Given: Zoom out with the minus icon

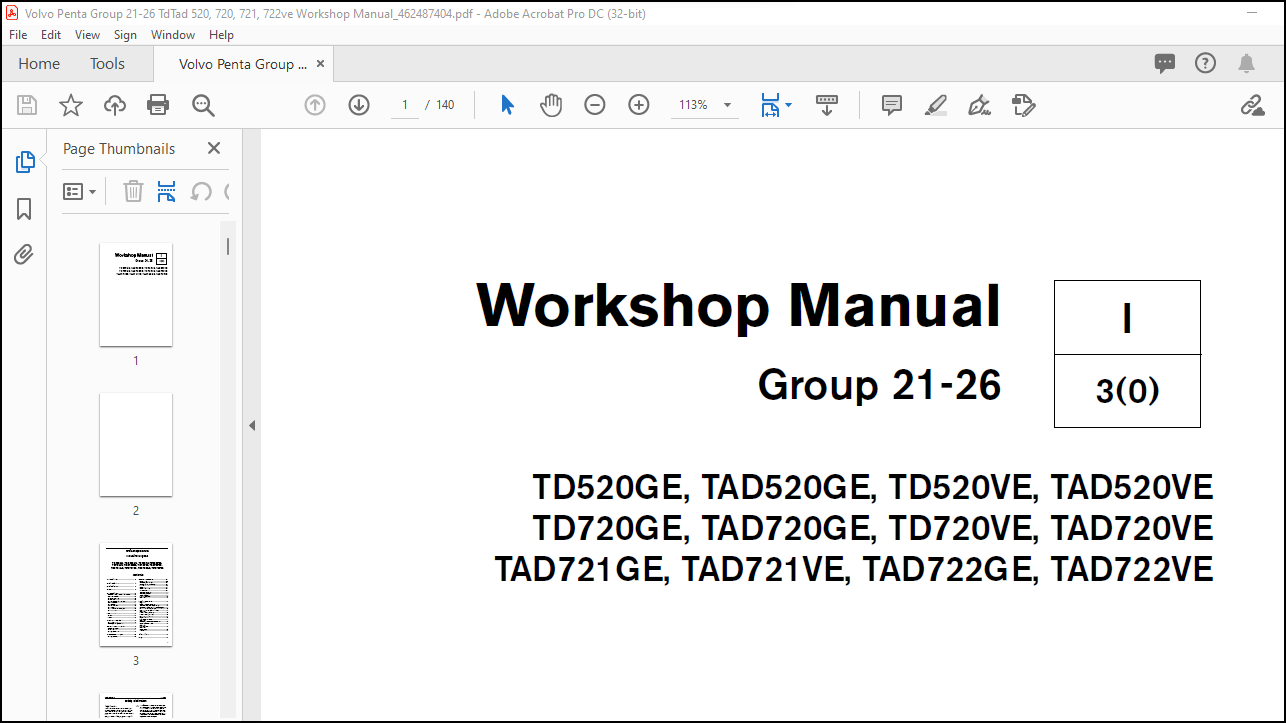Looking at the screenshot, I should pyautogui.click(x=595, y=105).
